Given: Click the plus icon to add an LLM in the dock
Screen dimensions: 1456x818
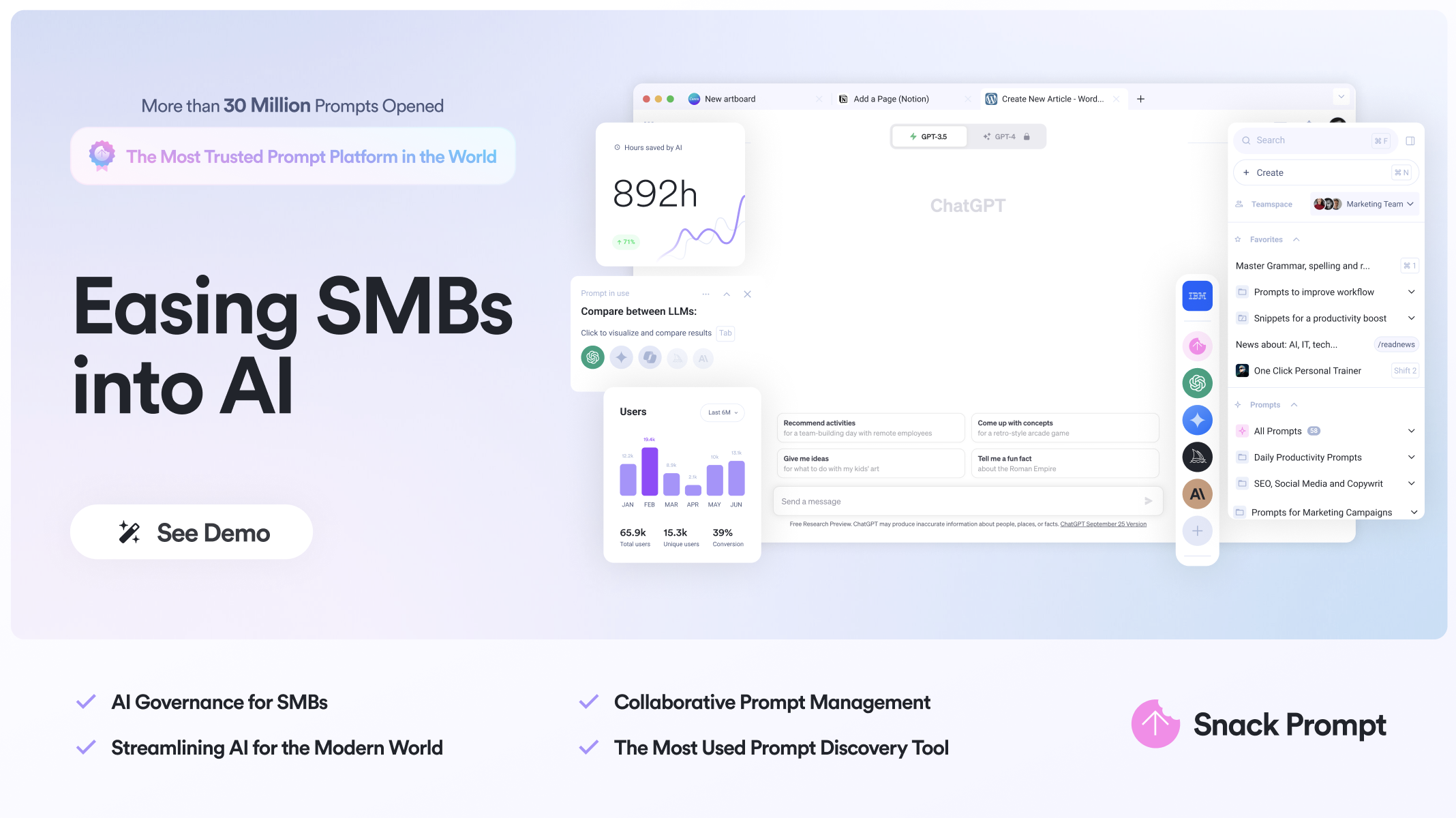Looking at the screenshot, I should [x=1197, y=531].
